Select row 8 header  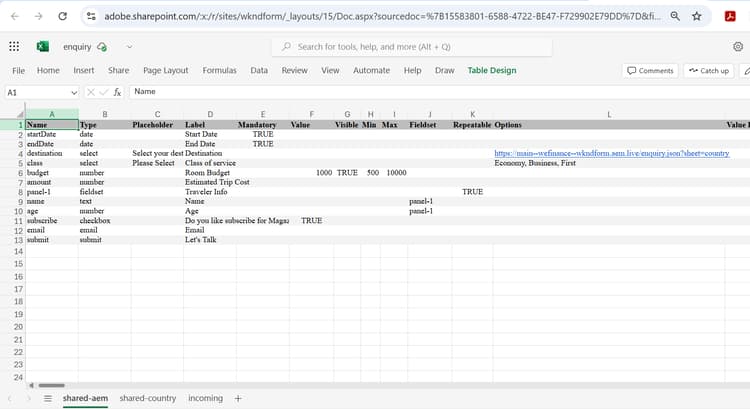tap(12, 192)
